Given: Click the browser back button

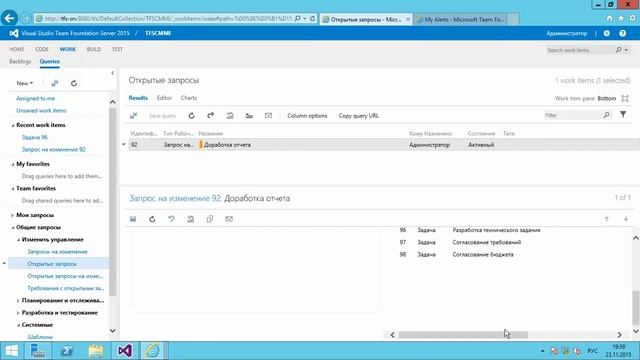Looking at the screenshot, I should coord(9,18).
